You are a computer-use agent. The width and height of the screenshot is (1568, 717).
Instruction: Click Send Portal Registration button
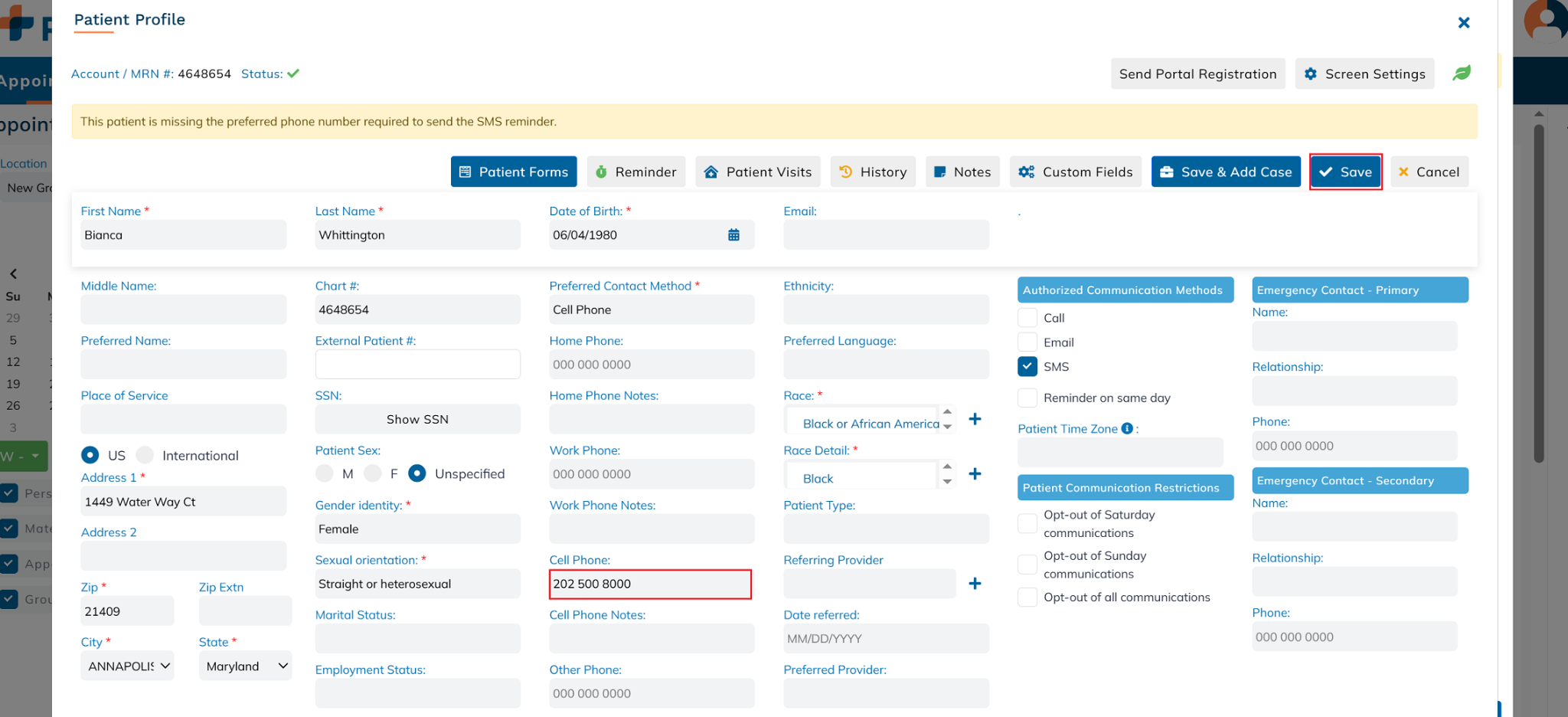click(1197, 74)
